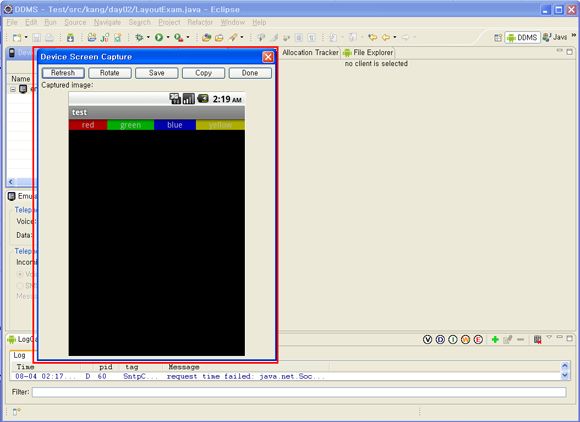Click the LogCat Filter input field
This screenshot has height=422, width=580.
299,392
